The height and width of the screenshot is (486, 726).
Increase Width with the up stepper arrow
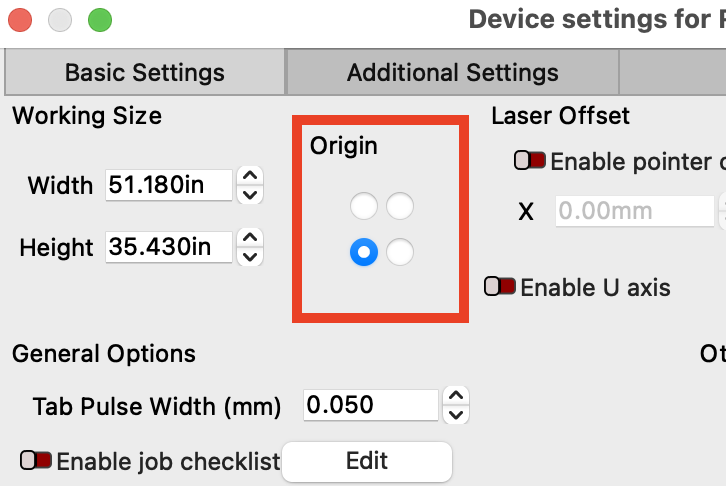point(252,176)
